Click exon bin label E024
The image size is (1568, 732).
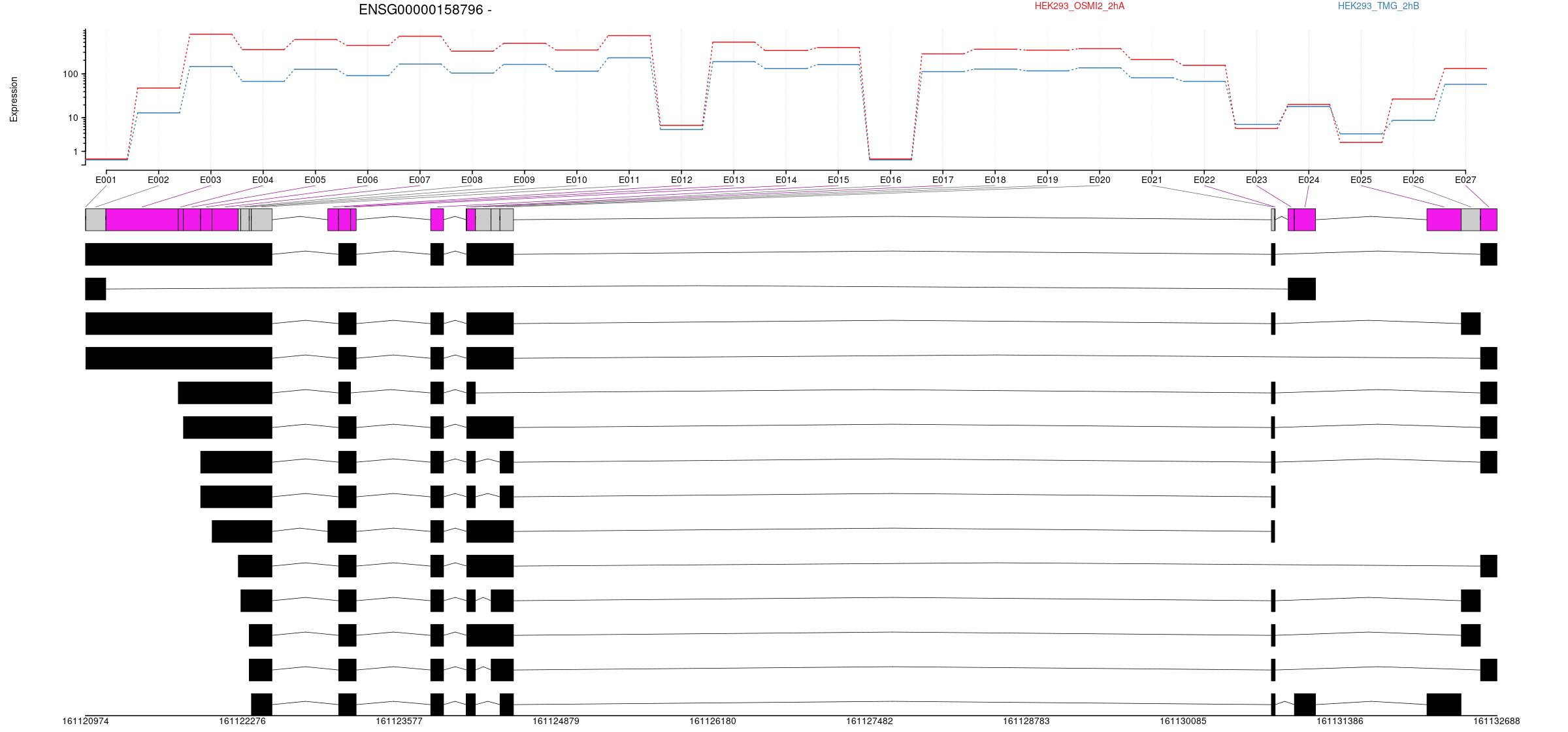(x=1309, y=180)
